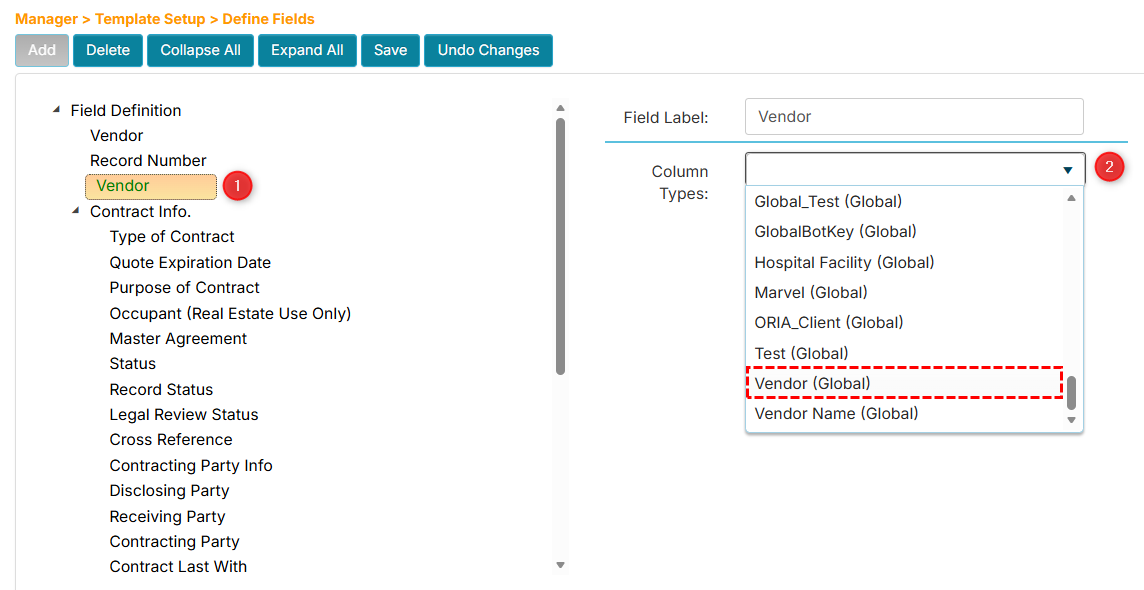Viewport: 1144px width, 590px height.
Task: Pick the Marvel (Global) column type
Action: (x=811, y=292)
